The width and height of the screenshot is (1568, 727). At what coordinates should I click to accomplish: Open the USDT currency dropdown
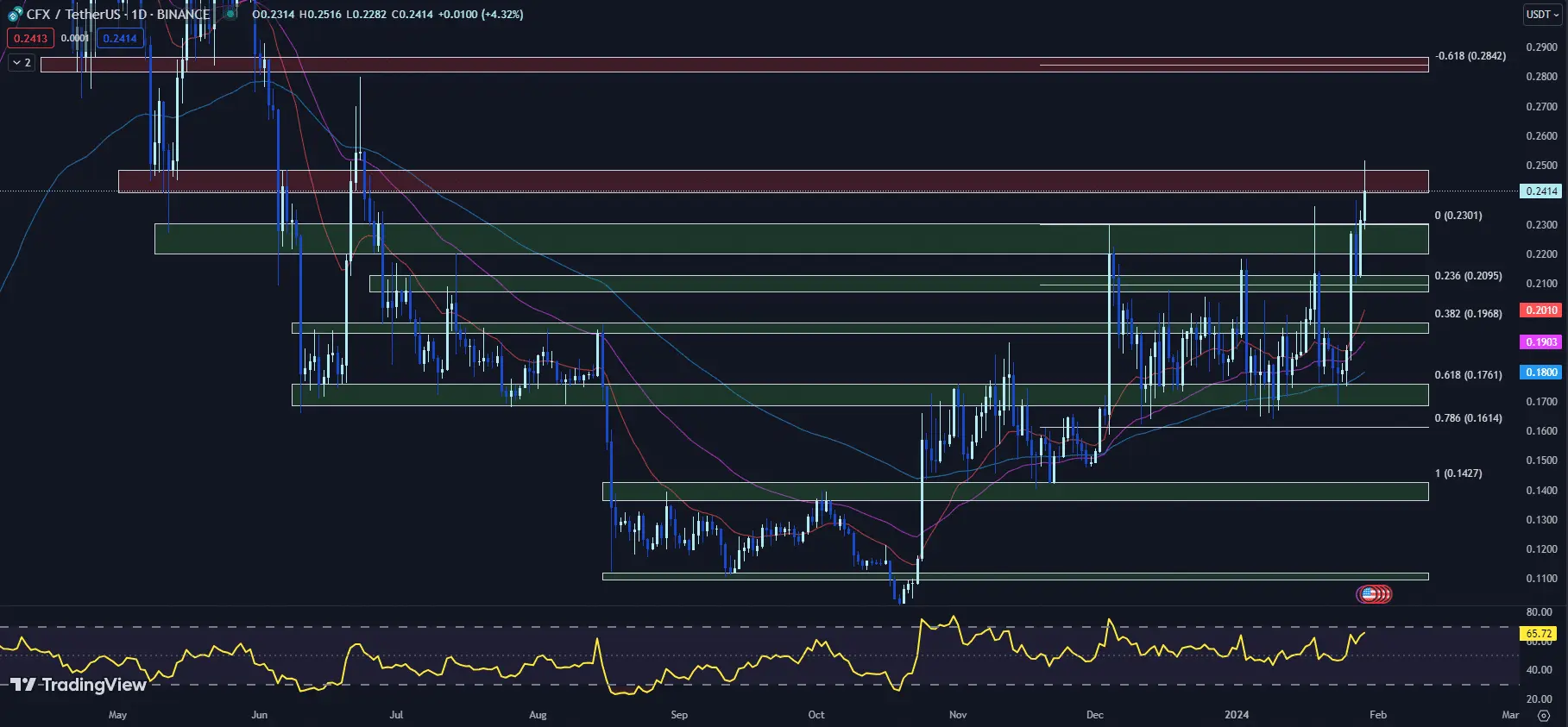1542,14
